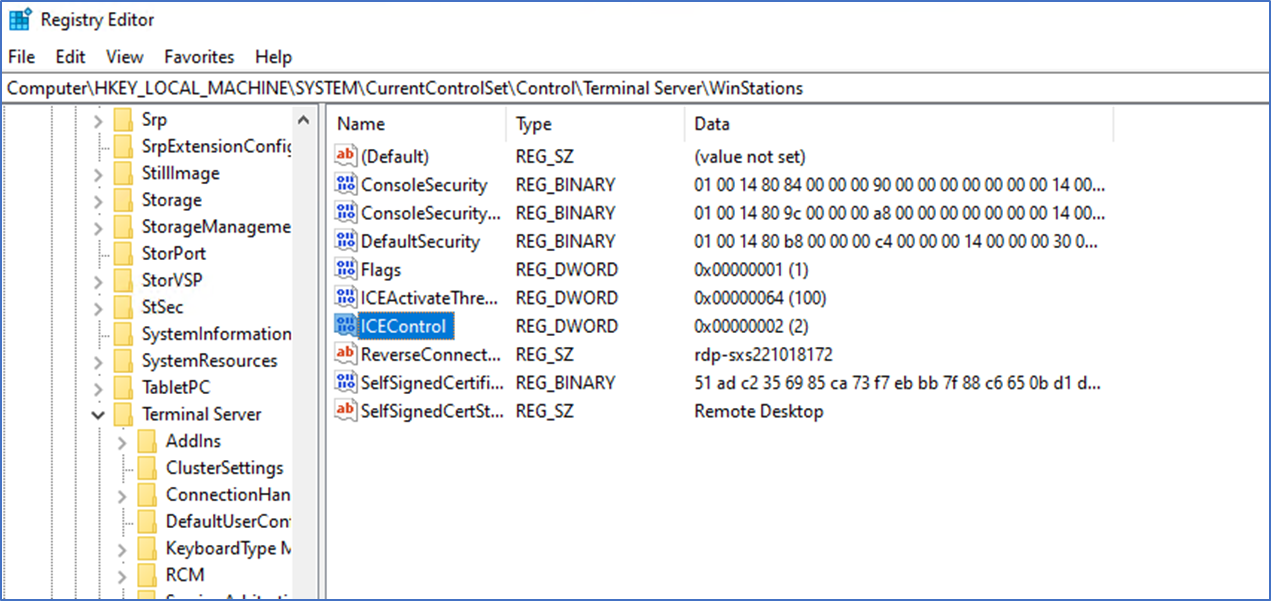
Task: Select the KeyboardType M subkey label
Action: [x=228, y=548]
